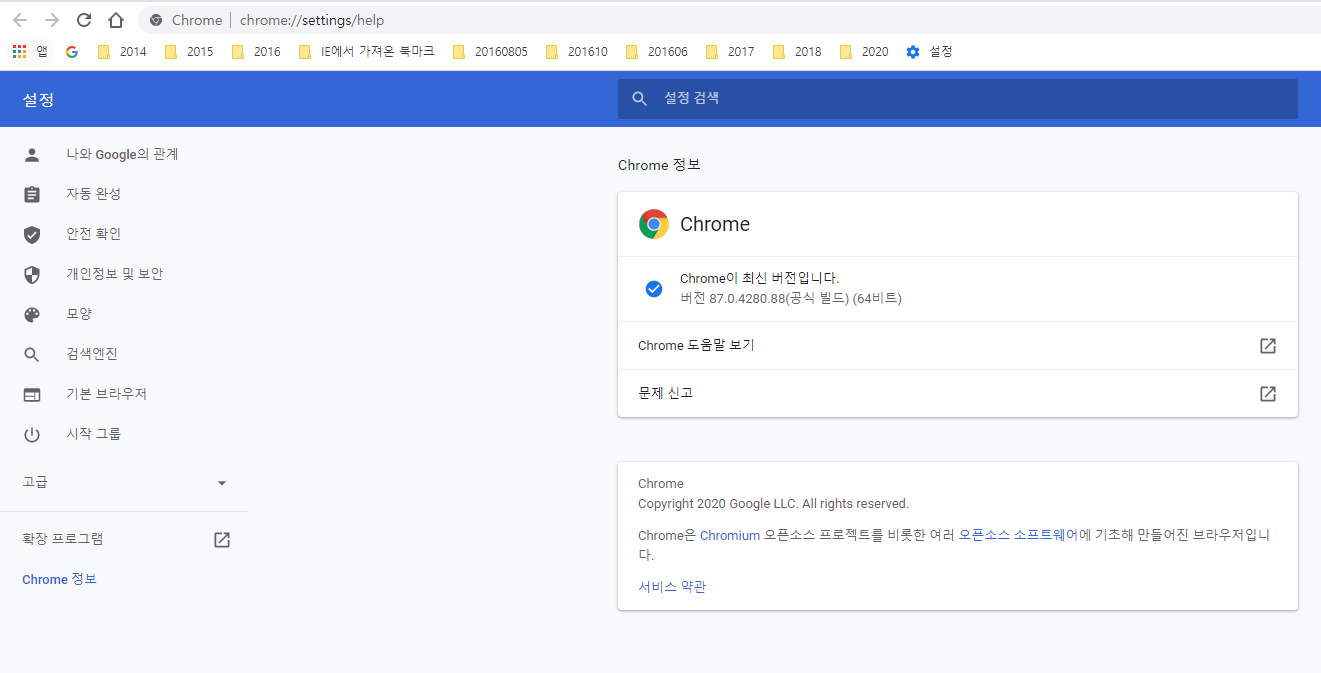
Task: Click the Chrome logo in the info card
Action: 653,224
